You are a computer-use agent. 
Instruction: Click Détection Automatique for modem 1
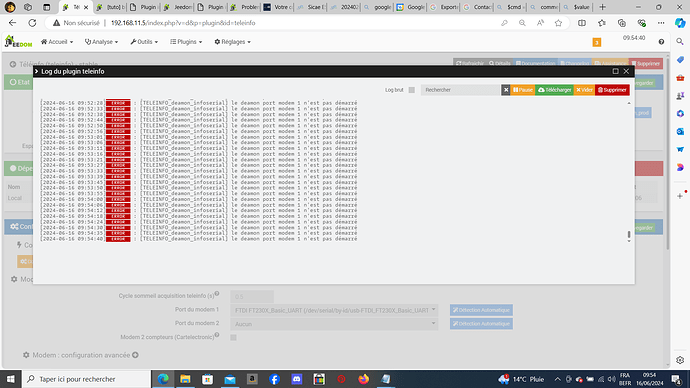click(481, 310)
